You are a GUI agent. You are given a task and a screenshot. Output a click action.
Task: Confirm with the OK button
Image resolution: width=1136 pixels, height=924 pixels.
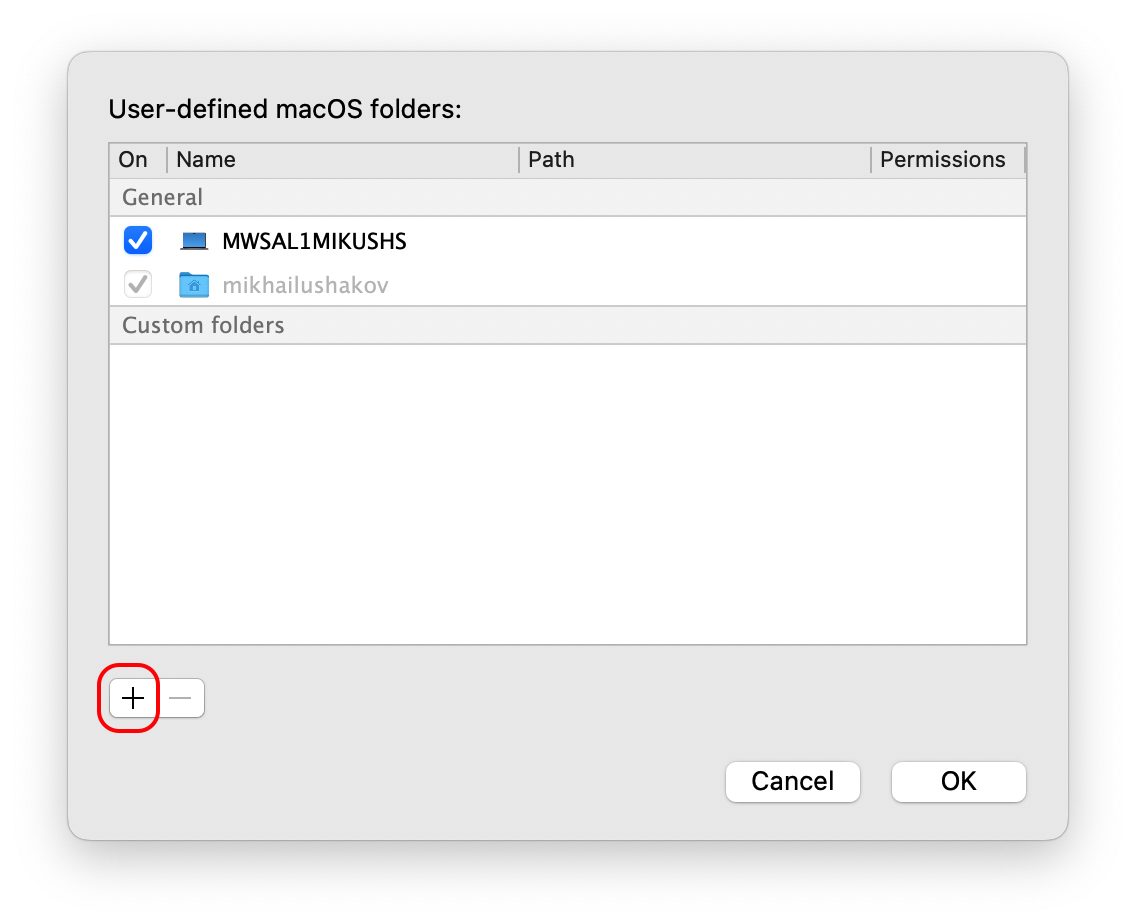(958, 781)
